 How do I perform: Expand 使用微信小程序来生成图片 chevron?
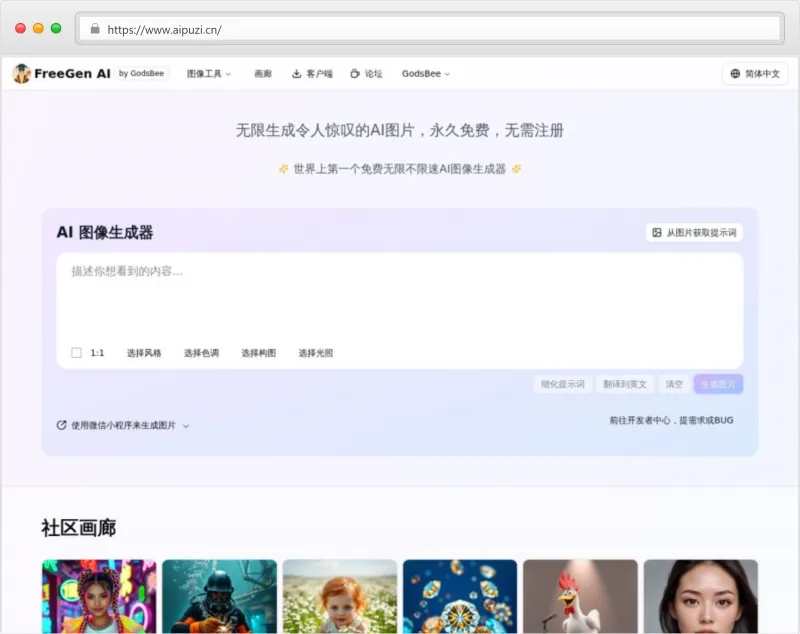[186, 426]
